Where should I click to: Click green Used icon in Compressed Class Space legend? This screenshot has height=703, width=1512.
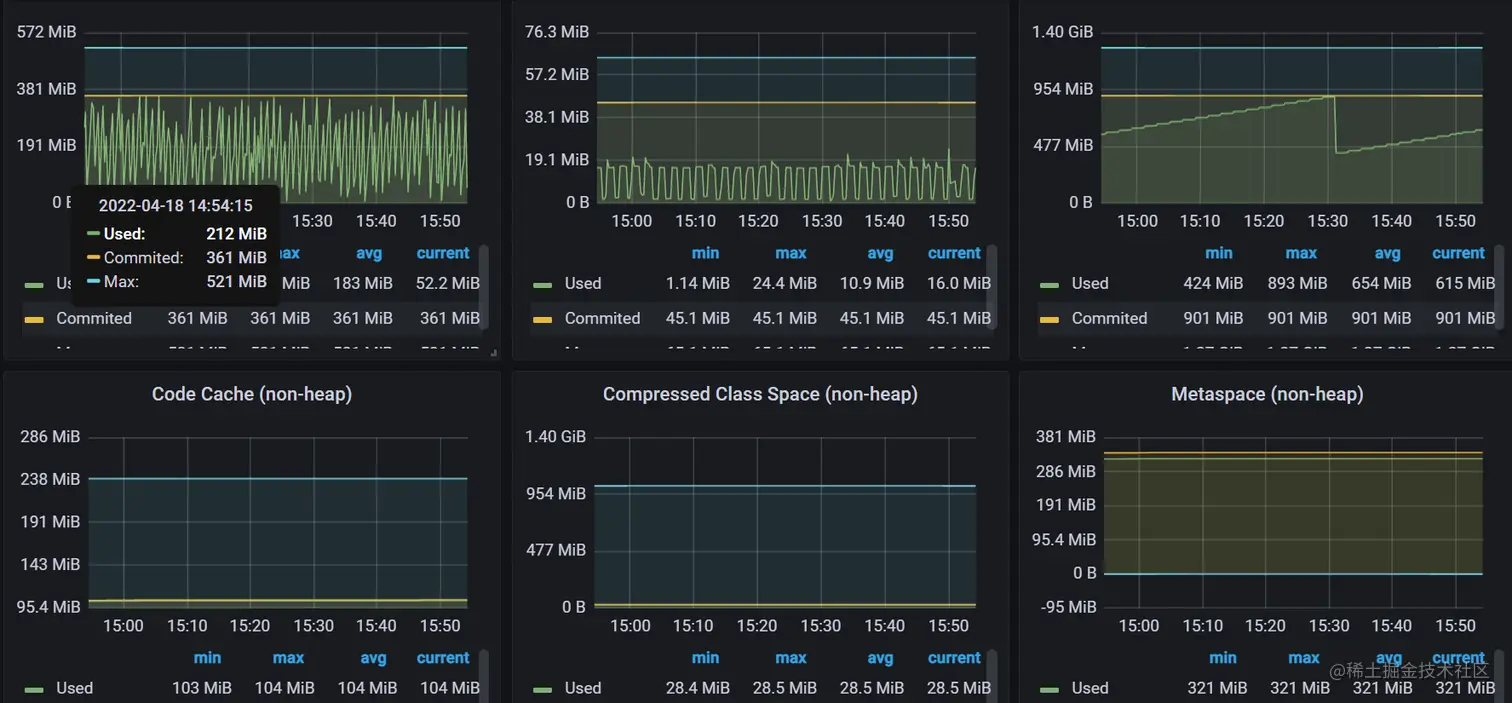click(542, 689)
